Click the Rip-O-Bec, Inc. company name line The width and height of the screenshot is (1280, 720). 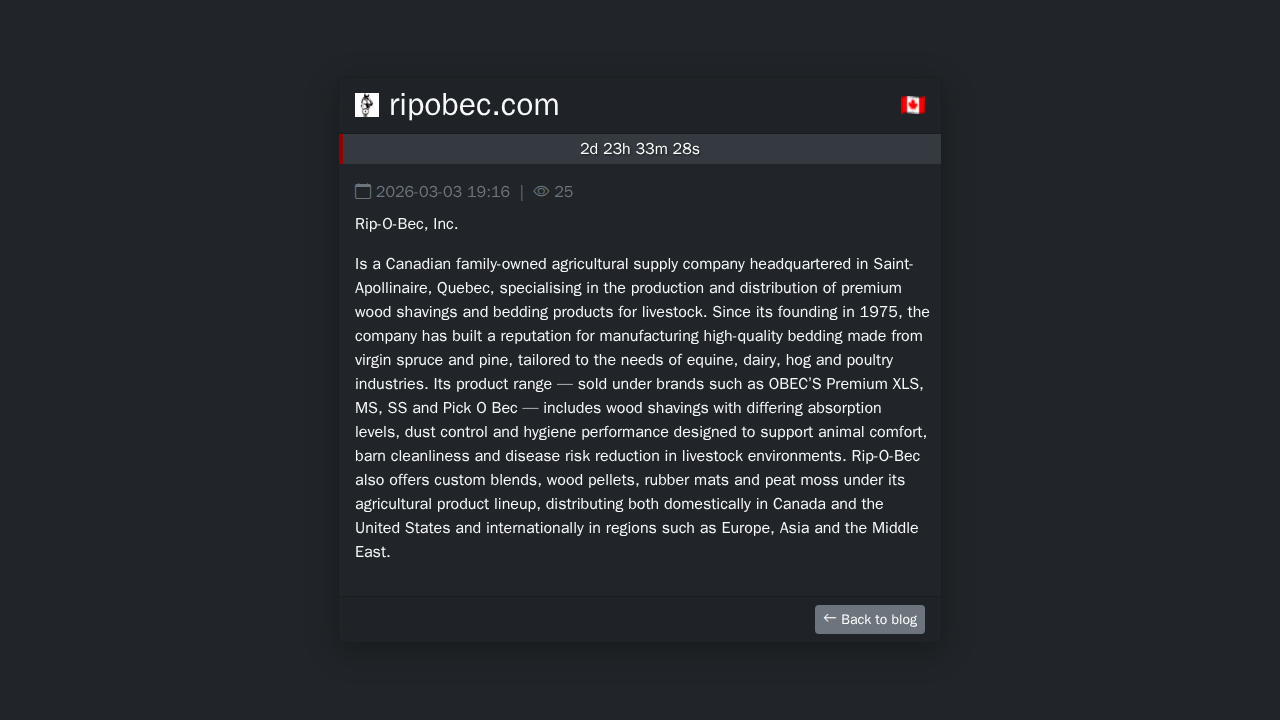coord(406,224)
